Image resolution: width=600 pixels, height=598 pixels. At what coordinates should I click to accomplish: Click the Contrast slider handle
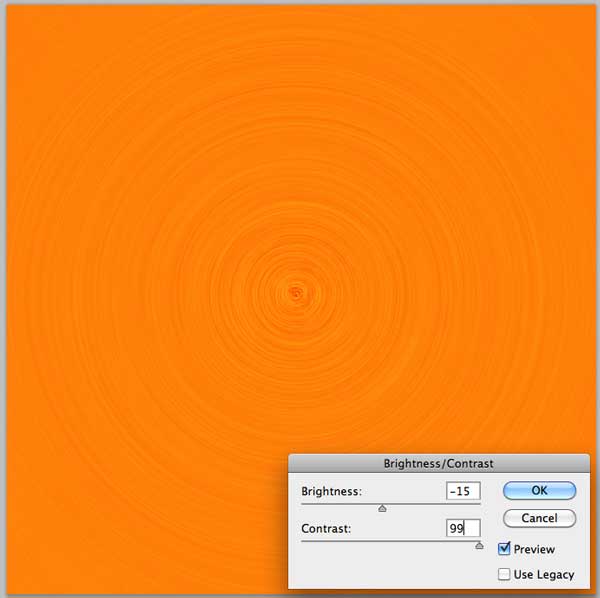click(x=479, y=546)
